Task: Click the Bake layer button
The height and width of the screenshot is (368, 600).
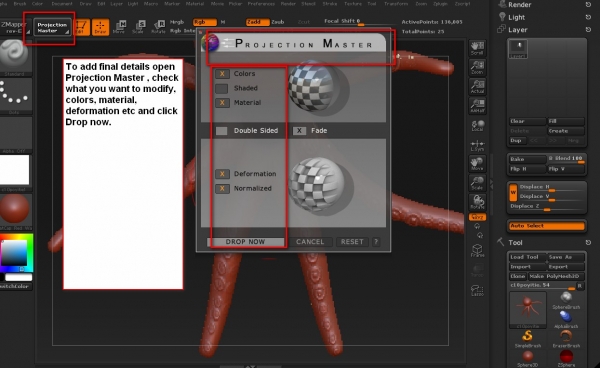Action: click(x=527, y=159)
